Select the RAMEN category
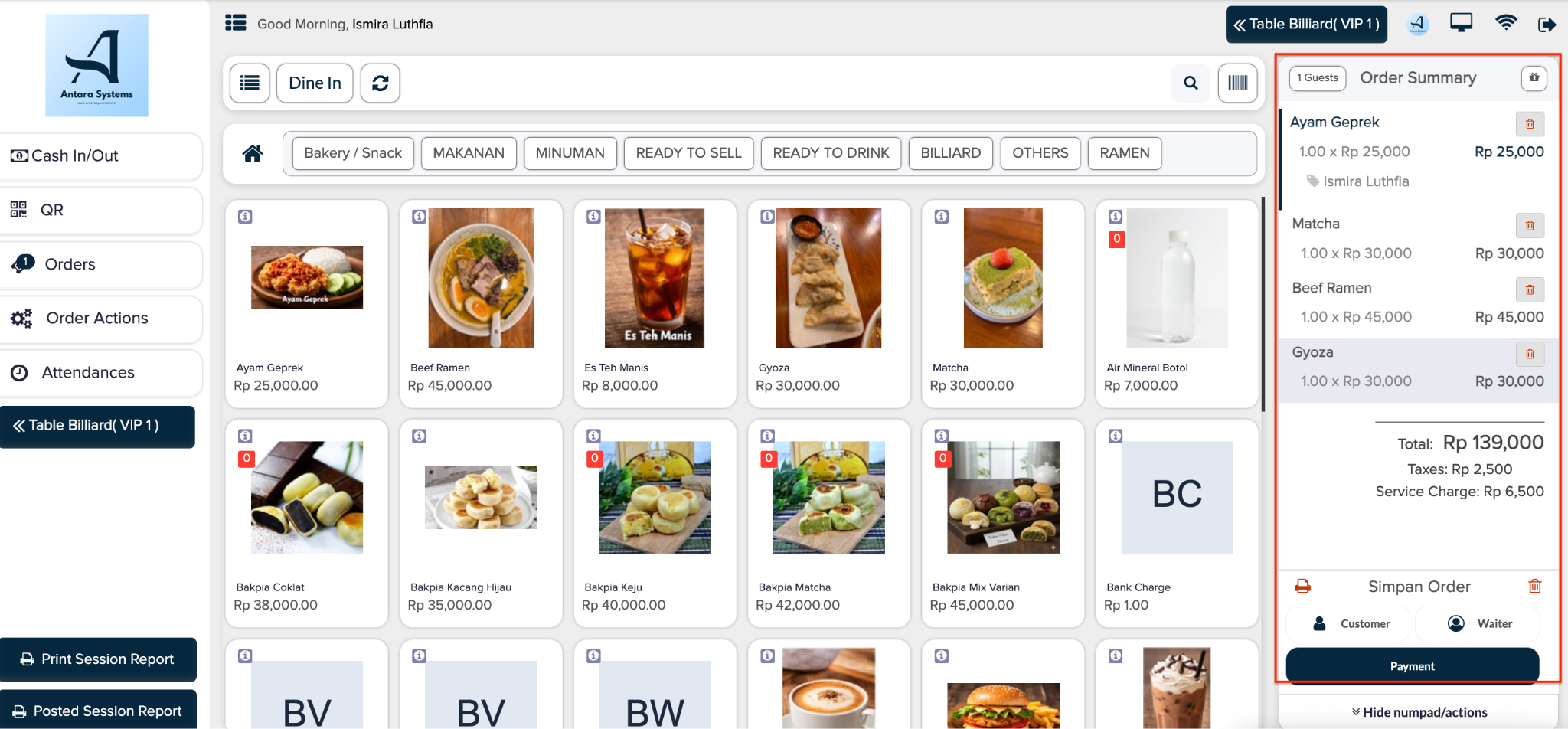The width and height of the screenshot is (1568, 729). [1124, 153]
